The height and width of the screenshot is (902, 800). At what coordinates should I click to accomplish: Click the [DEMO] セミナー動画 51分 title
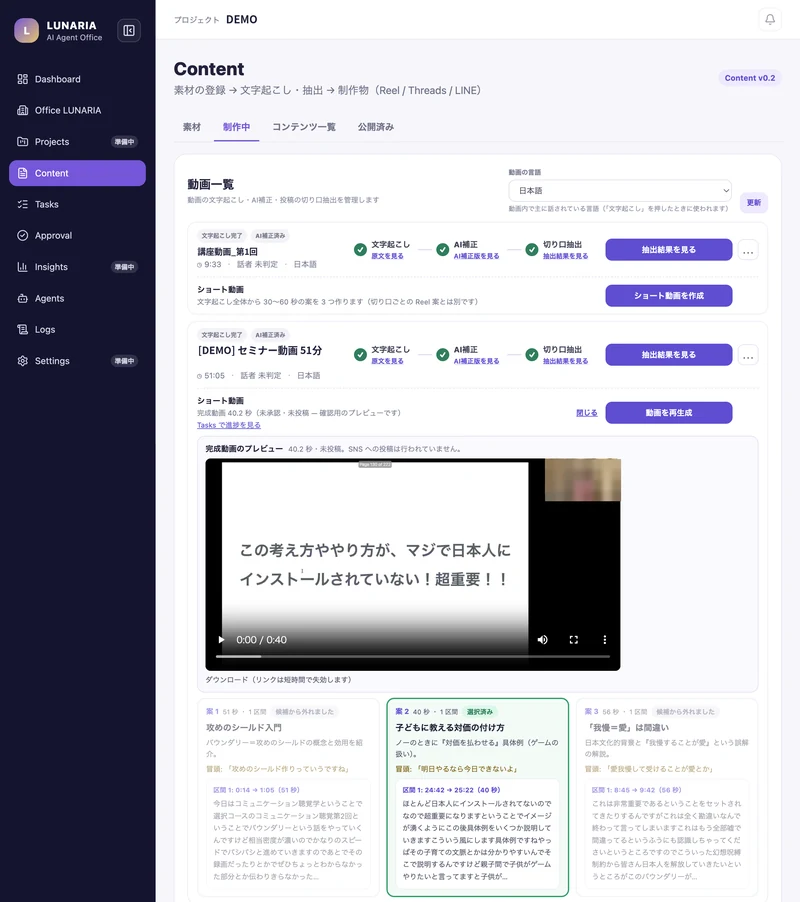(259, 350)
